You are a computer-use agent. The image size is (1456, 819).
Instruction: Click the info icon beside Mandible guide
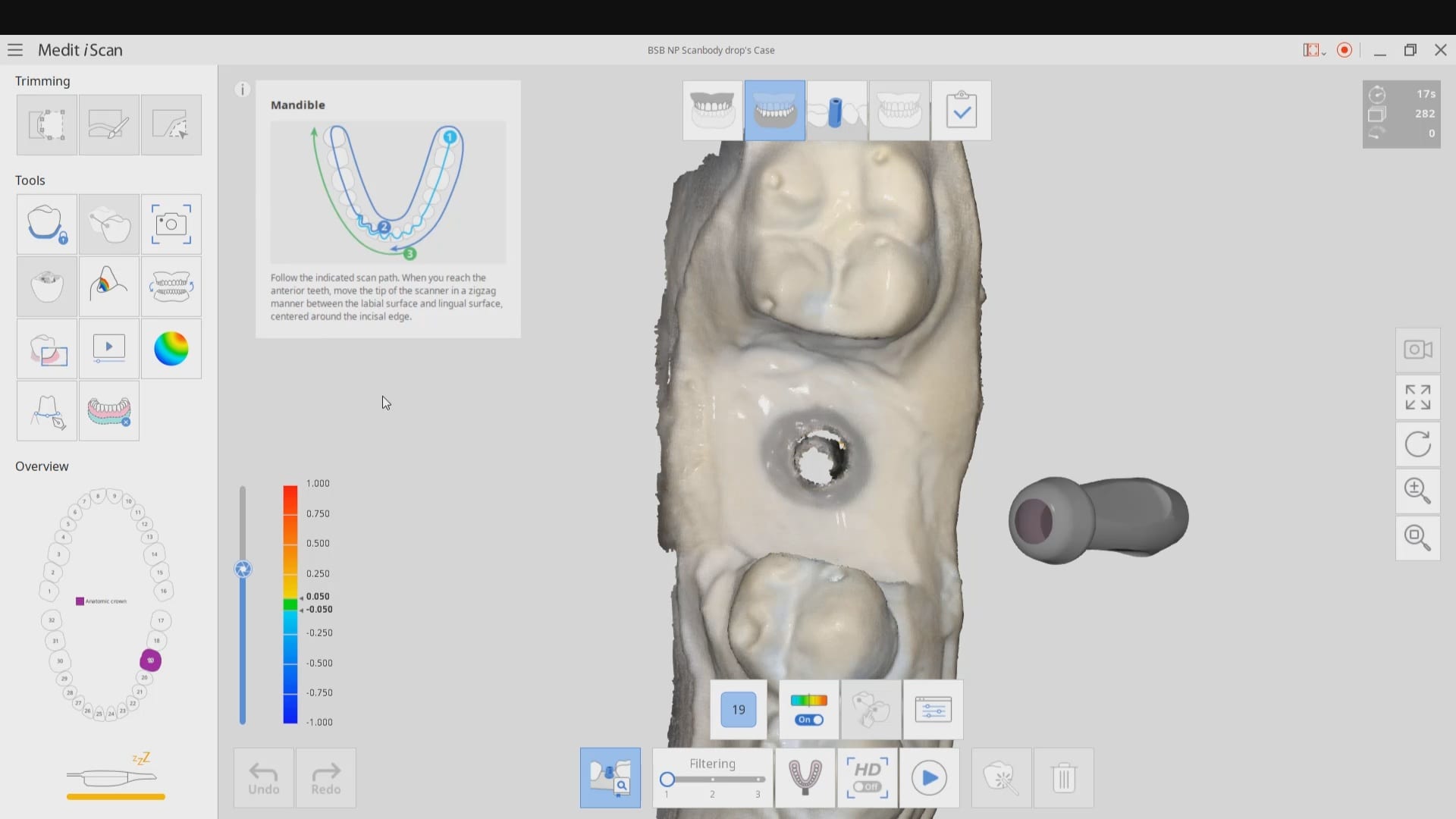tap(242, 89)
